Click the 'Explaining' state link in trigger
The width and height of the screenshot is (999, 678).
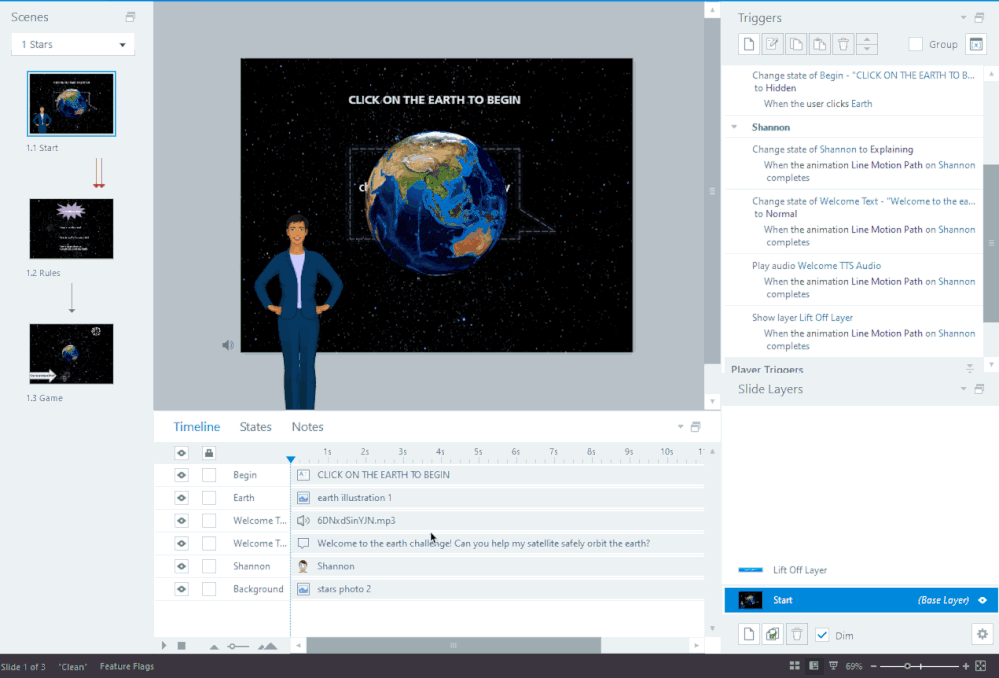(891, 150)
